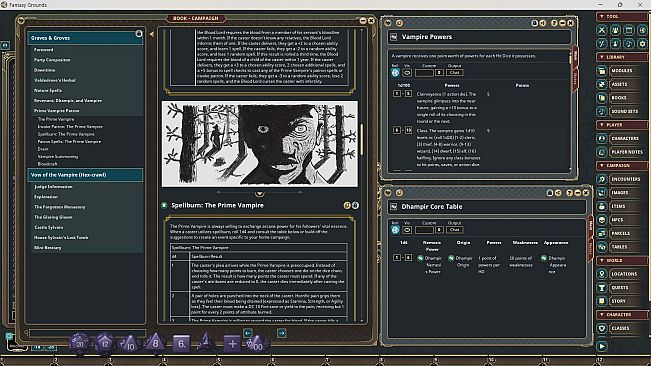Open the Story icon in sidebar

(x=602, y=301)
